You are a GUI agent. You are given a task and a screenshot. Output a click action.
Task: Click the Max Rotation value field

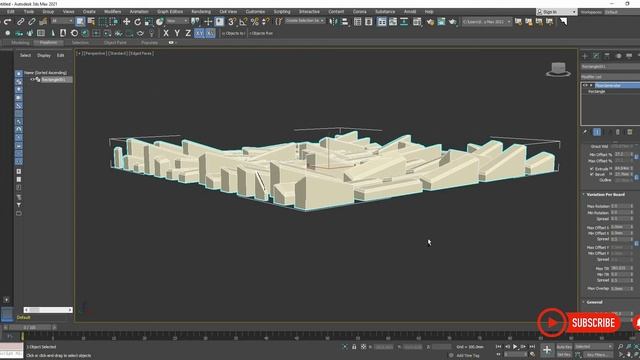pyautogui.click(x=622, y=206)
